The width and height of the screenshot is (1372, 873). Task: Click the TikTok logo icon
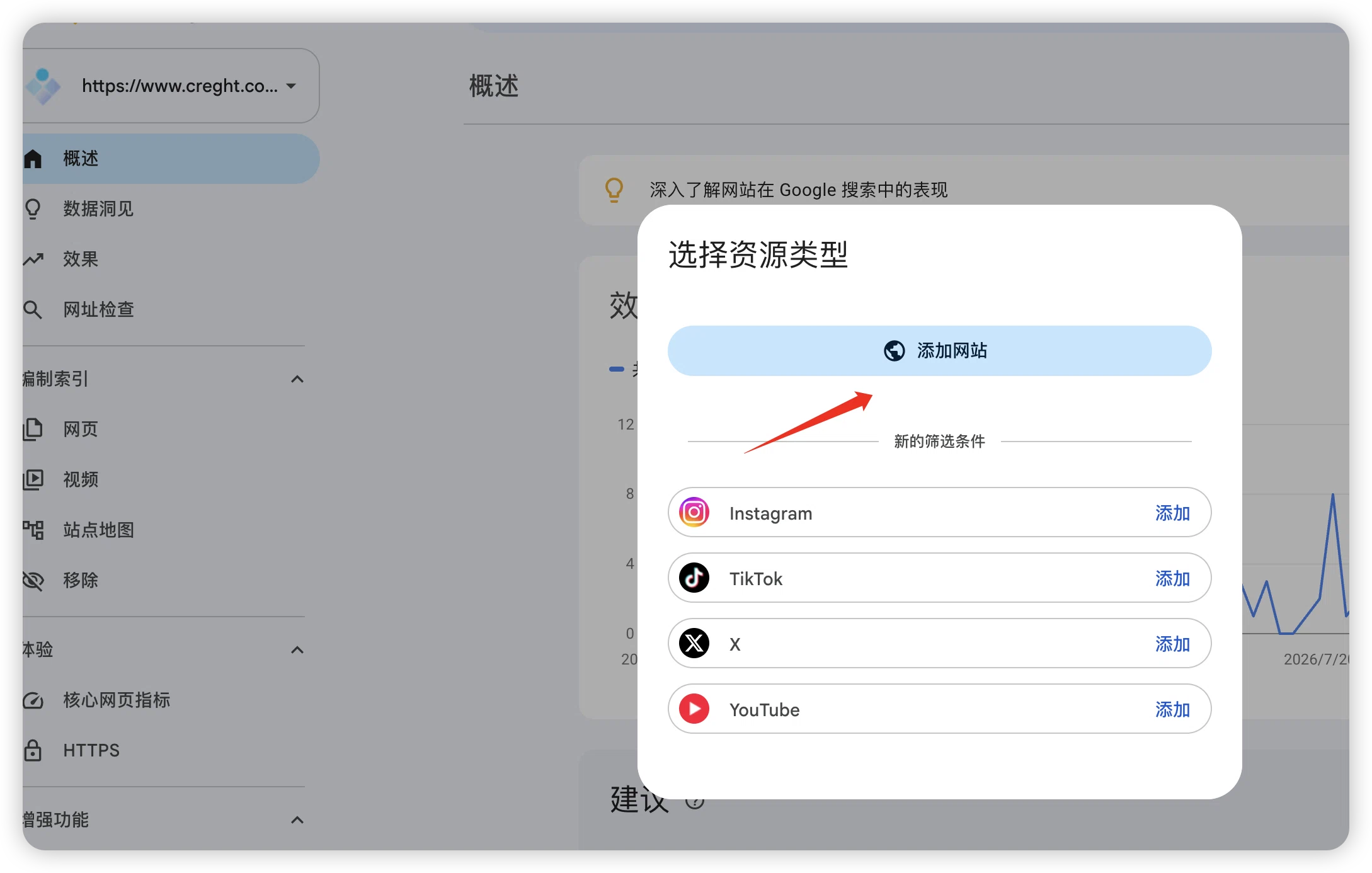click(x=694, y=578)
